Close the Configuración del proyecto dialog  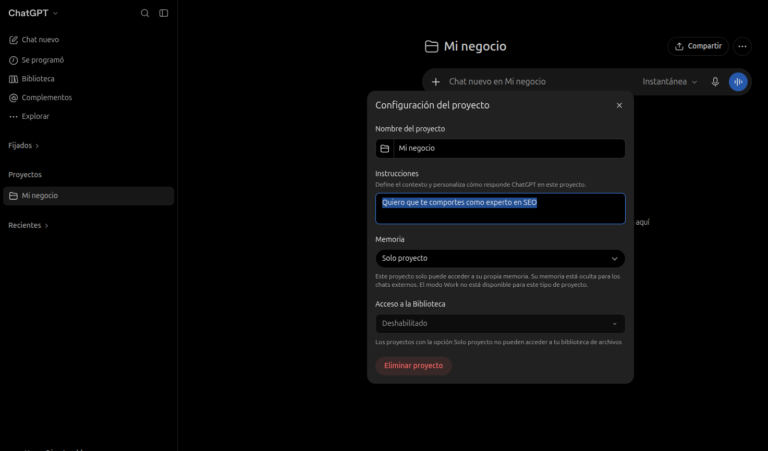click(619, 105)
